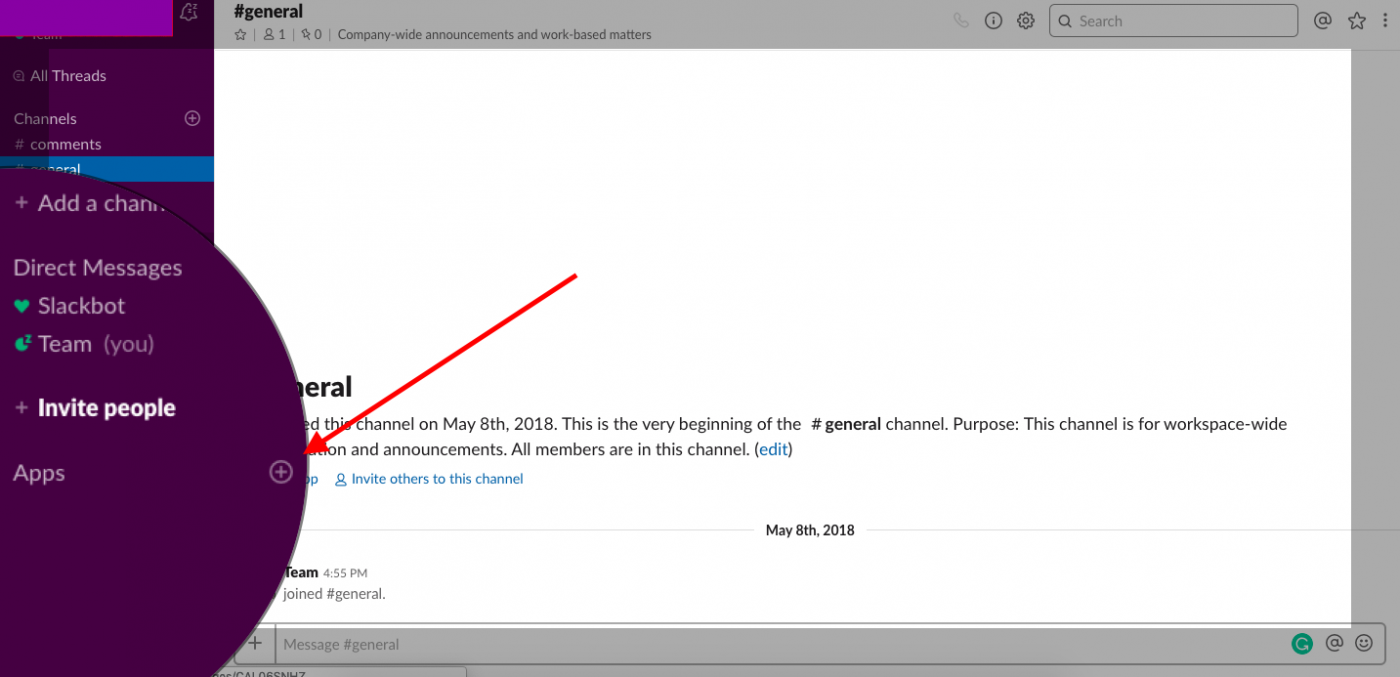Star the #general channel
This screenshot has width=1400, height=677.
pyautogui.click(x=240, y=33)
